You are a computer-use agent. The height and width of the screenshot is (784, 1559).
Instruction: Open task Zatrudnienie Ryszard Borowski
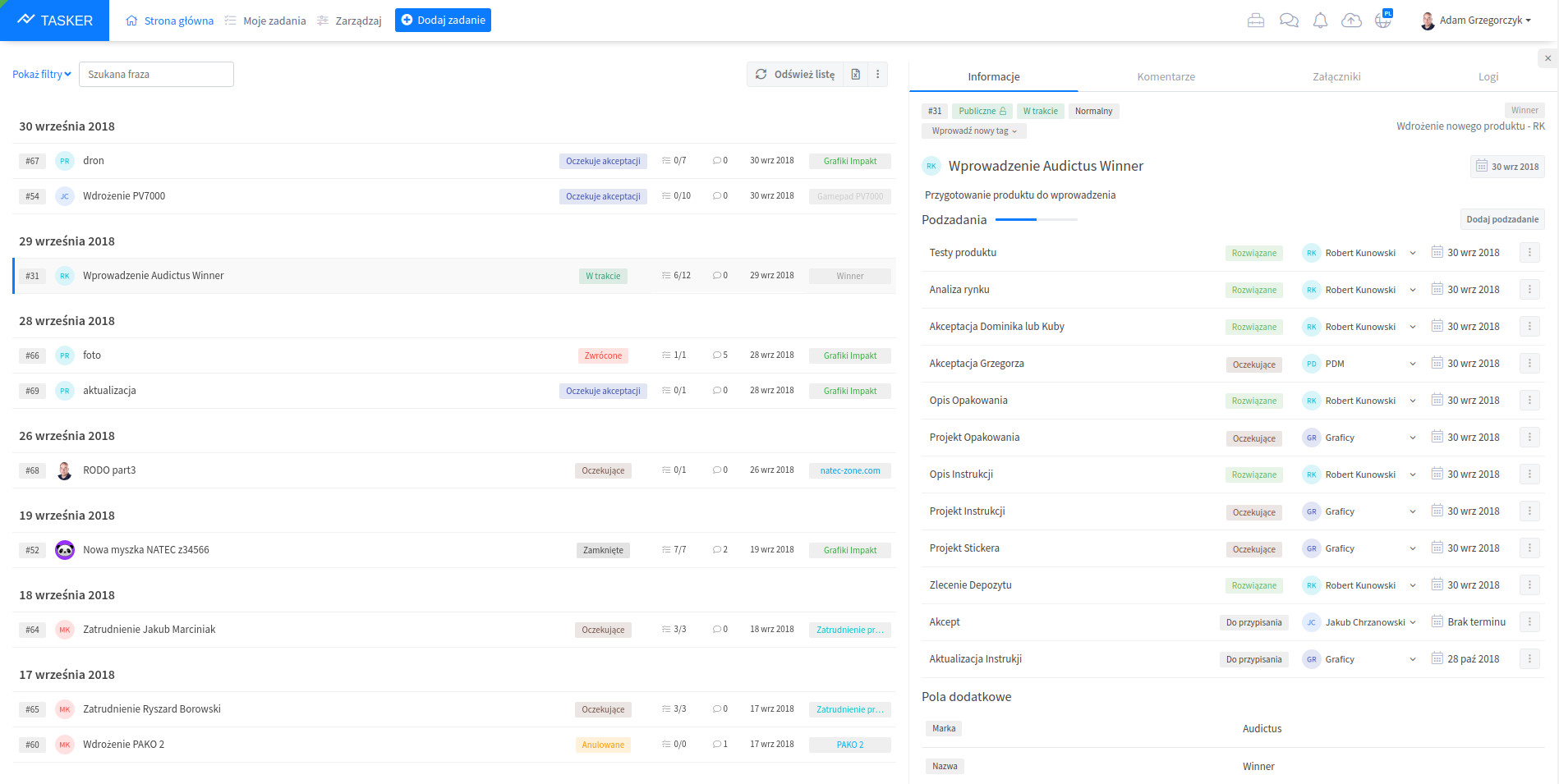[152, 709]
